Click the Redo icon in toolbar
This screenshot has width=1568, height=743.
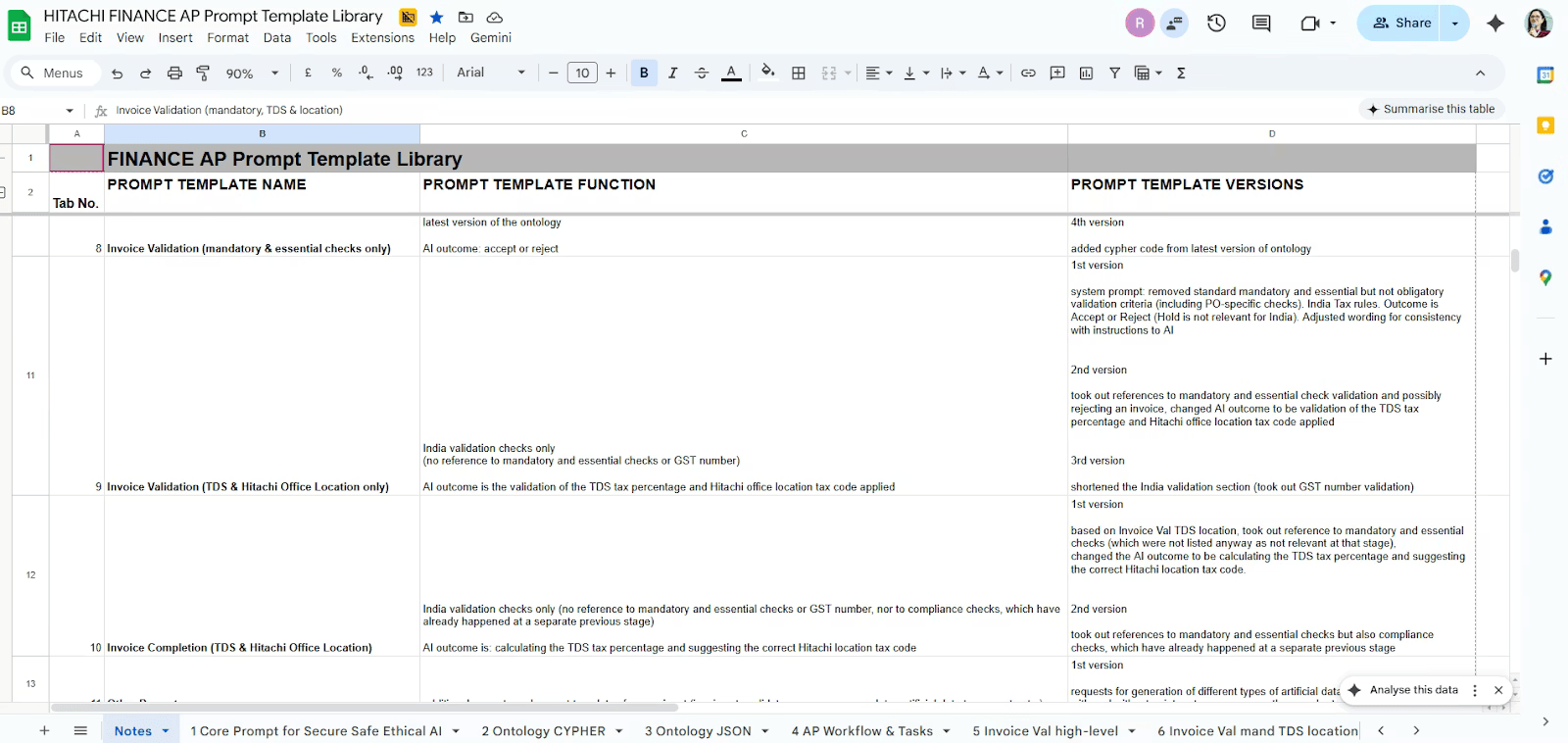coord(146,74)
